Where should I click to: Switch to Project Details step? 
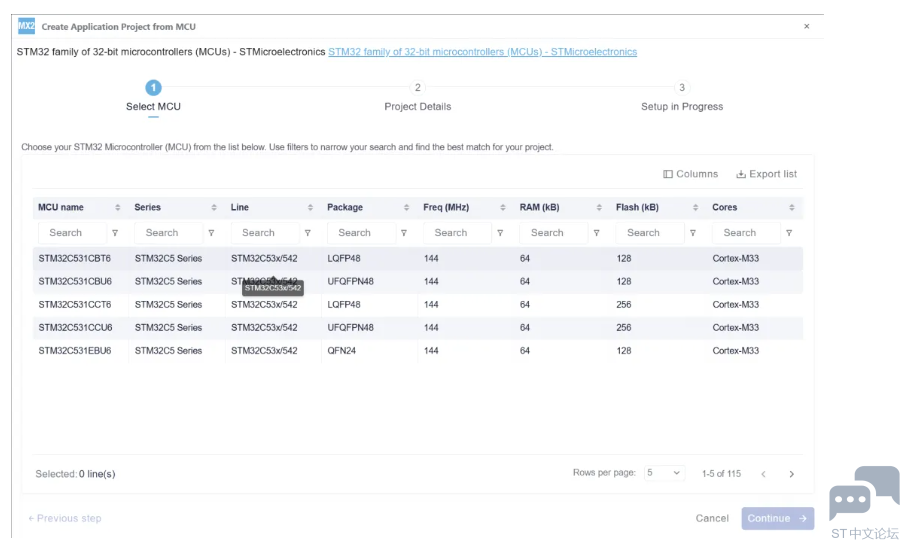coord(418,89)
